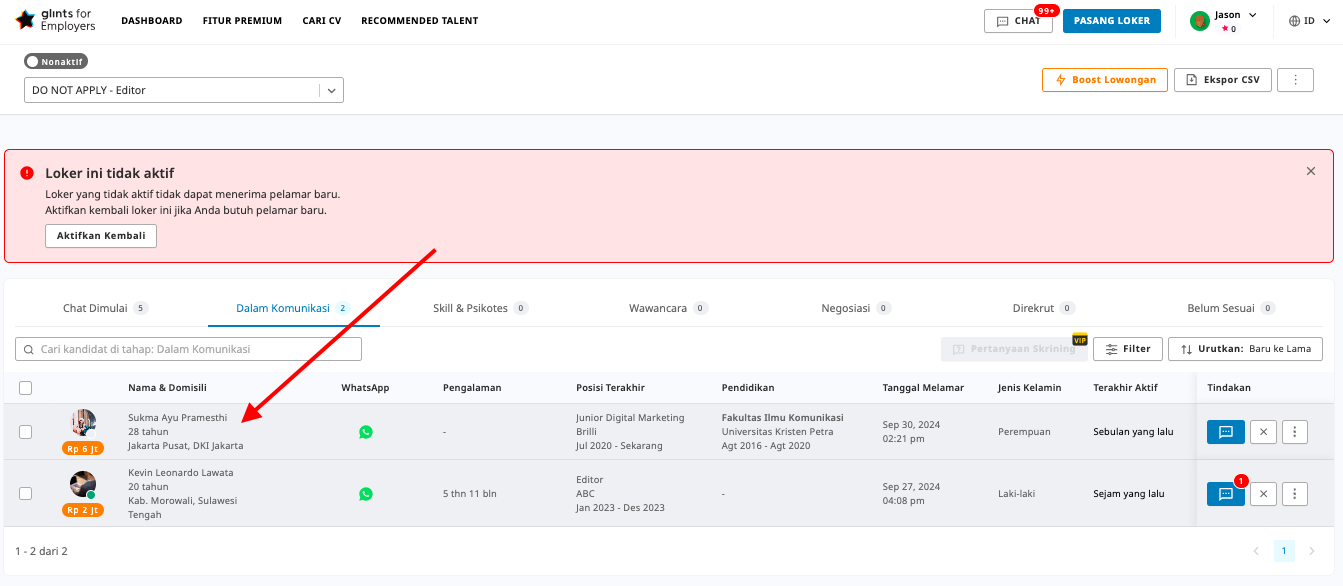Click the Pasang Loker button
Screen dimensions: 1343x586
coord(1111,21)
